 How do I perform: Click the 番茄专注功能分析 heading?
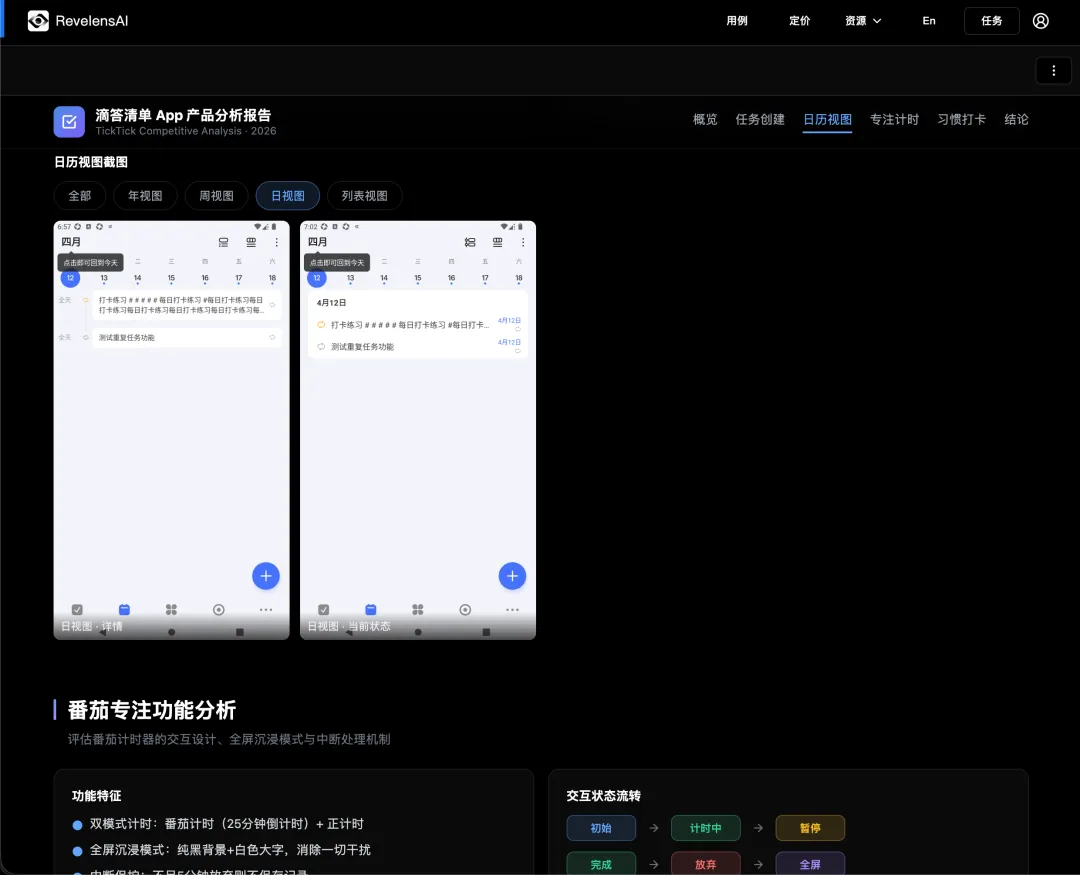pos(152,710)
